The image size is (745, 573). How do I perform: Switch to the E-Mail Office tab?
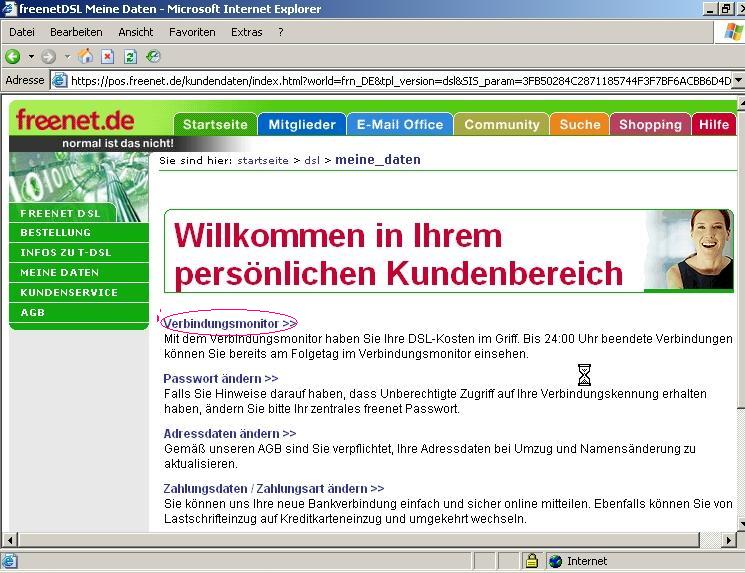pyautogui.click(x=399, y=125)
